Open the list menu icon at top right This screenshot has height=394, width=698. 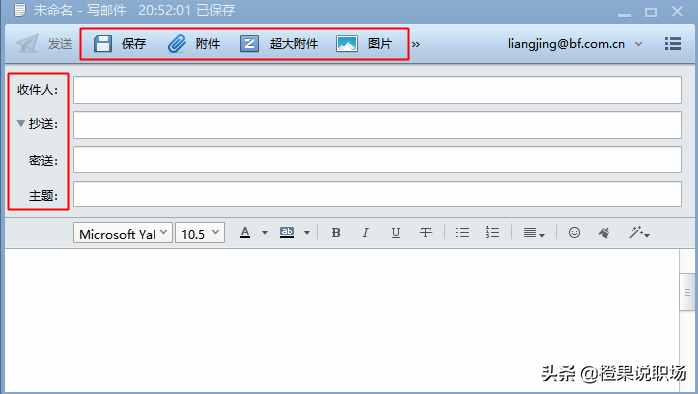click(x=673, y=44)
